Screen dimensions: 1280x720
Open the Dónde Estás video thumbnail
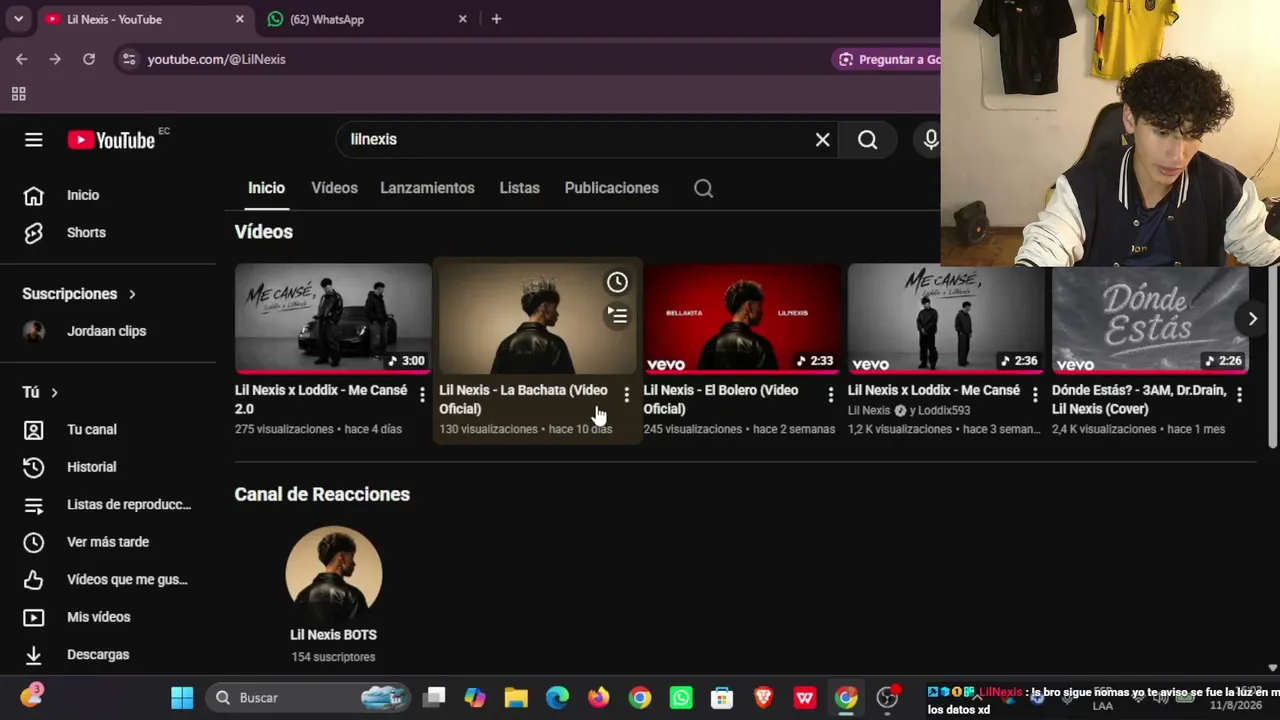tap(1150, 318)
